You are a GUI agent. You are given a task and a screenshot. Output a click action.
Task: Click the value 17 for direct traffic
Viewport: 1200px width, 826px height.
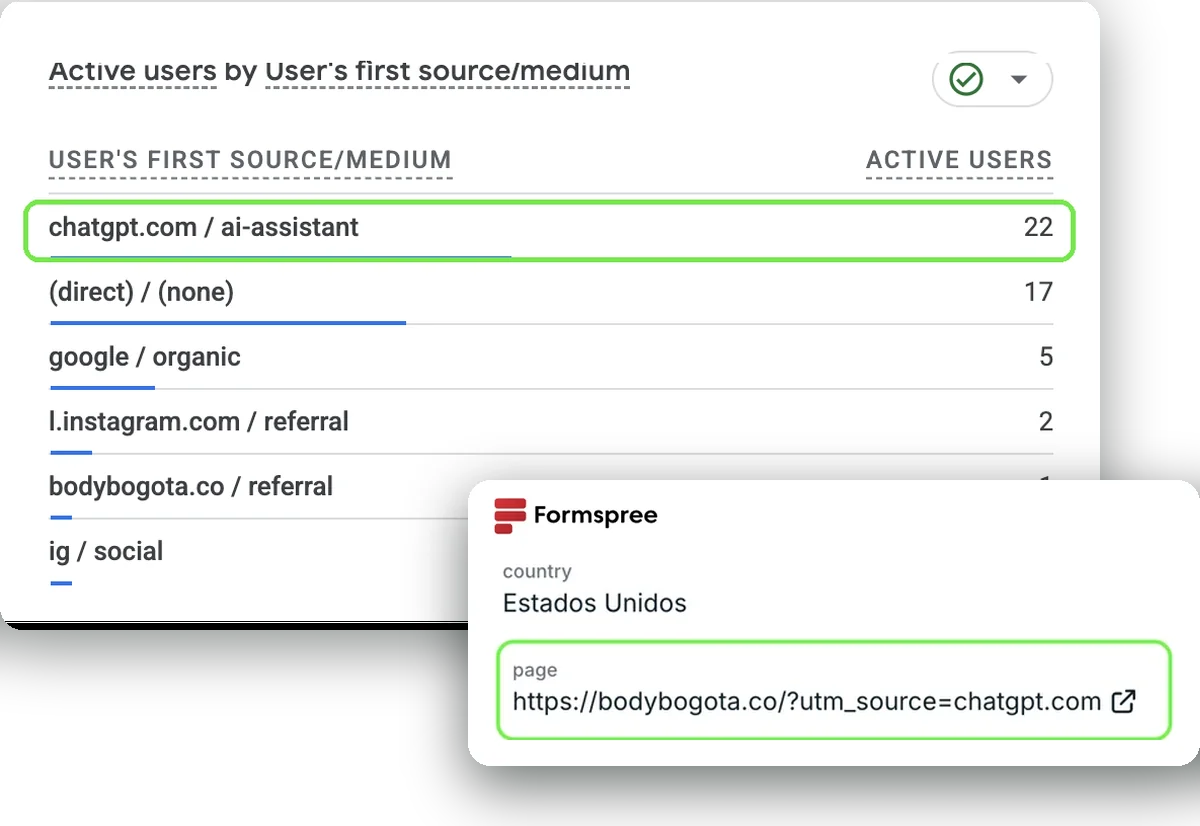tap(1038, 292)
